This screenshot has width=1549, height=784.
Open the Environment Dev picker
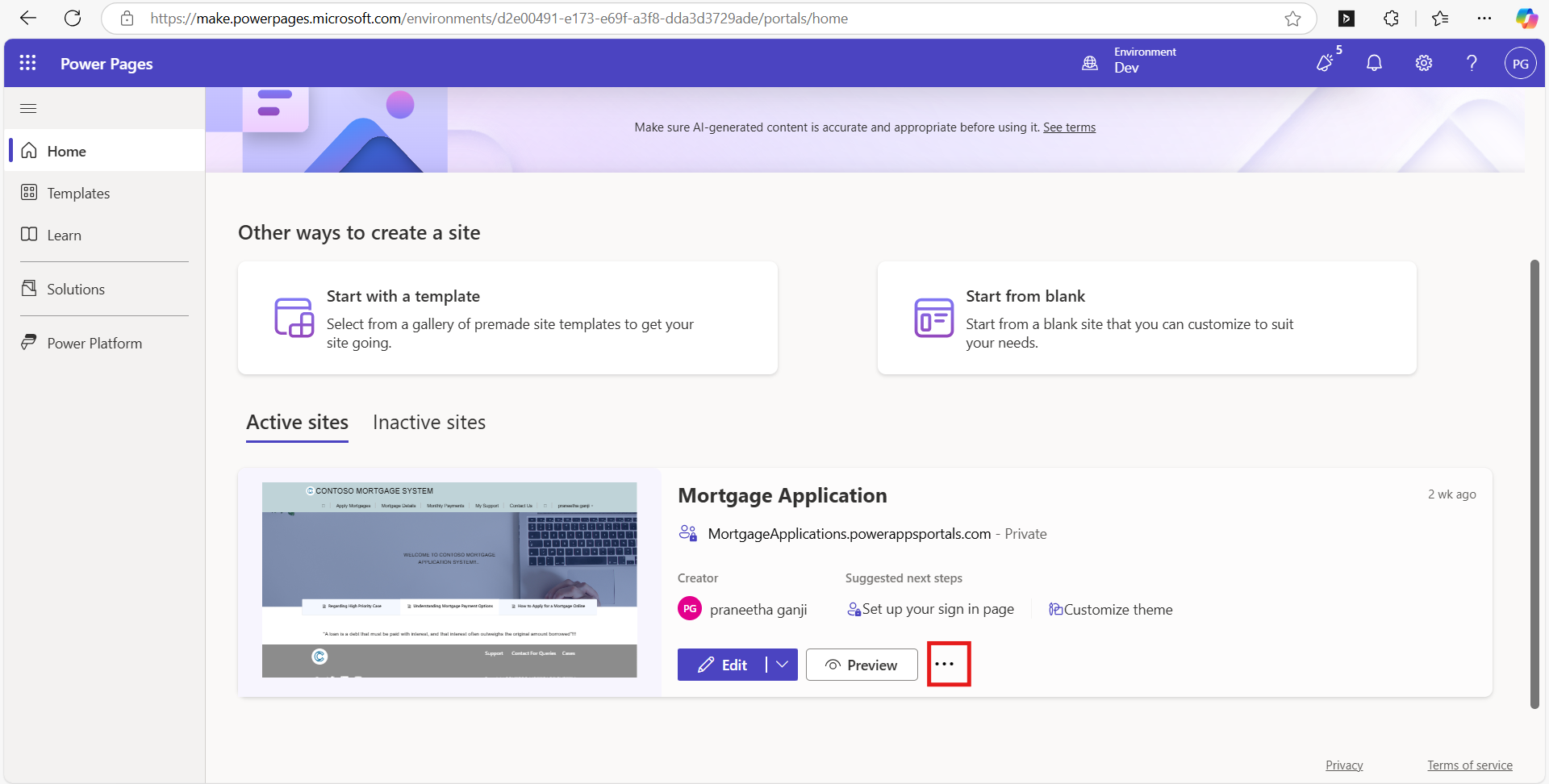pos(1129,60)
